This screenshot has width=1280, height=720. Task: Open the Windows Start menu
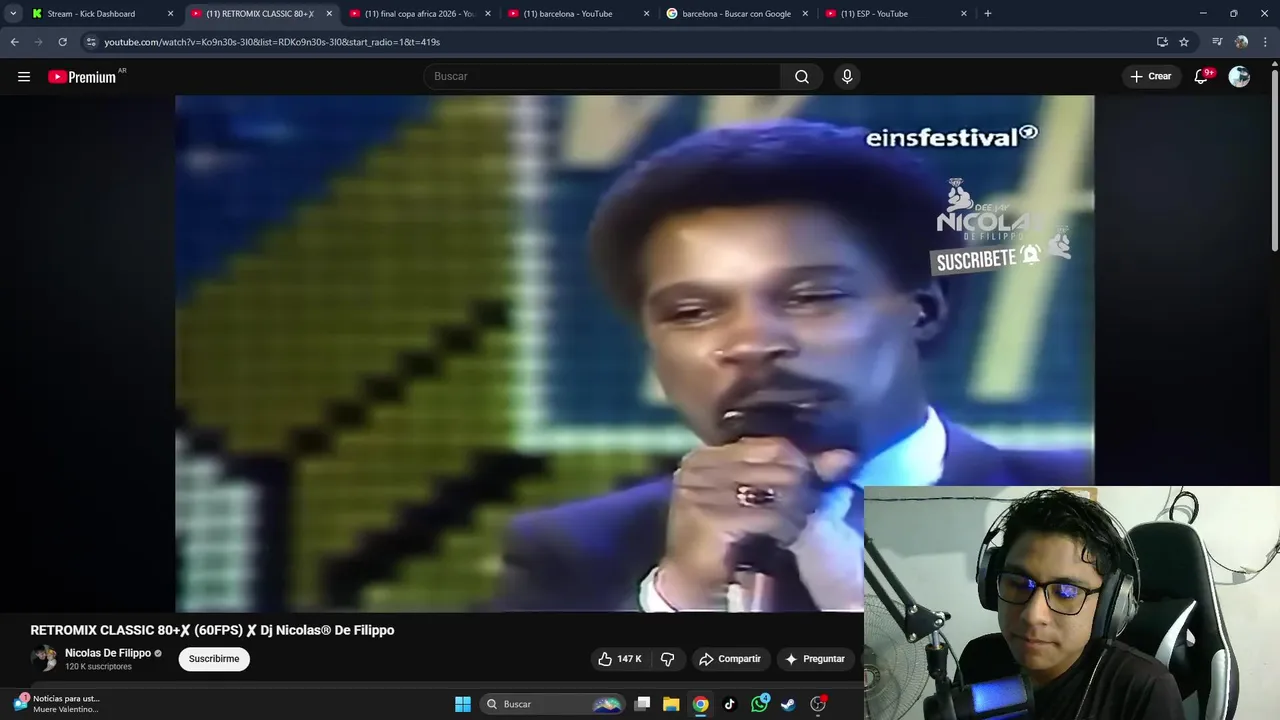[x=463, y=704]
